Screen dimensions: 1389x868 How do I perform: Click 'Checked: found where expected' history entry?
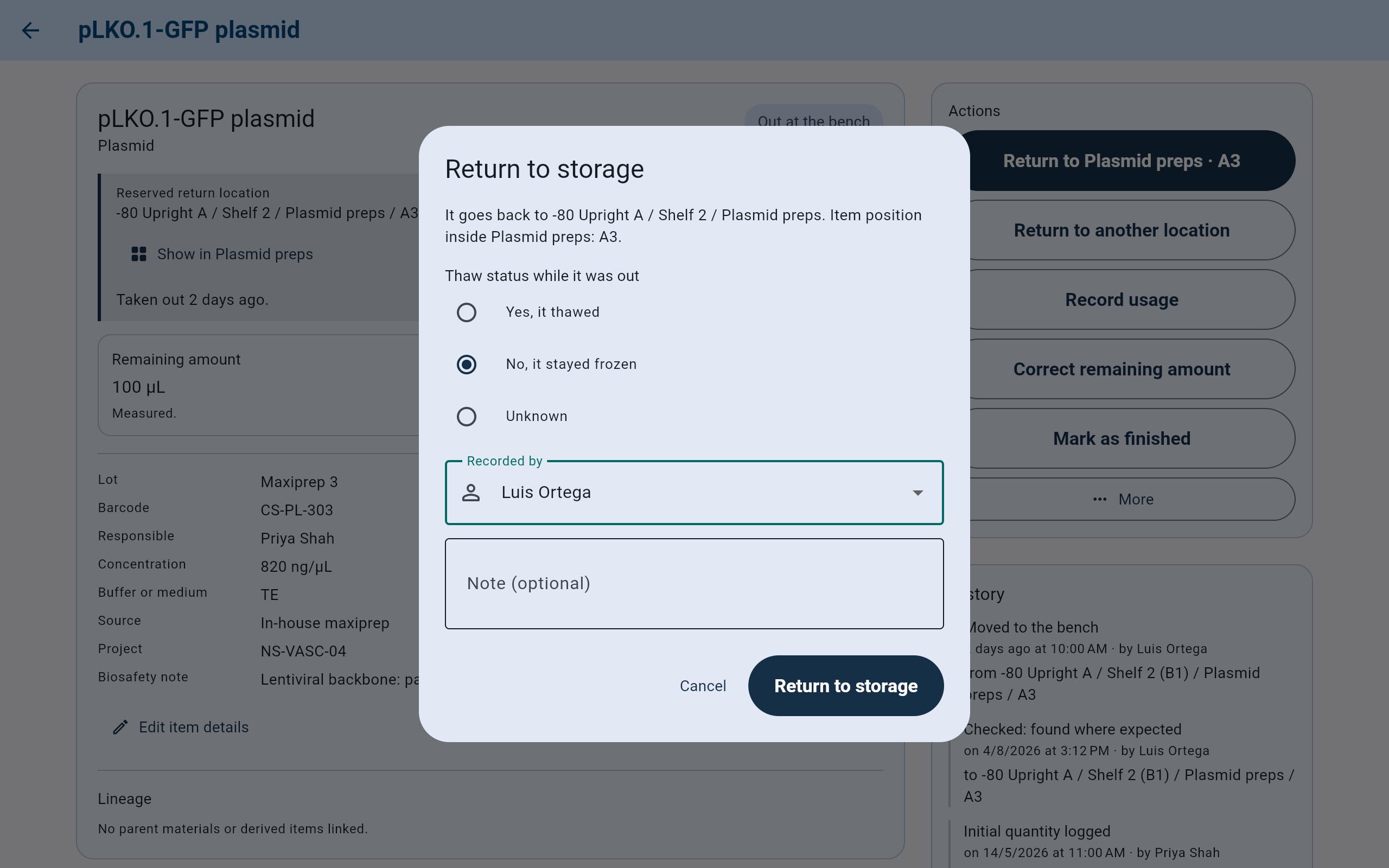[1072, 729]
